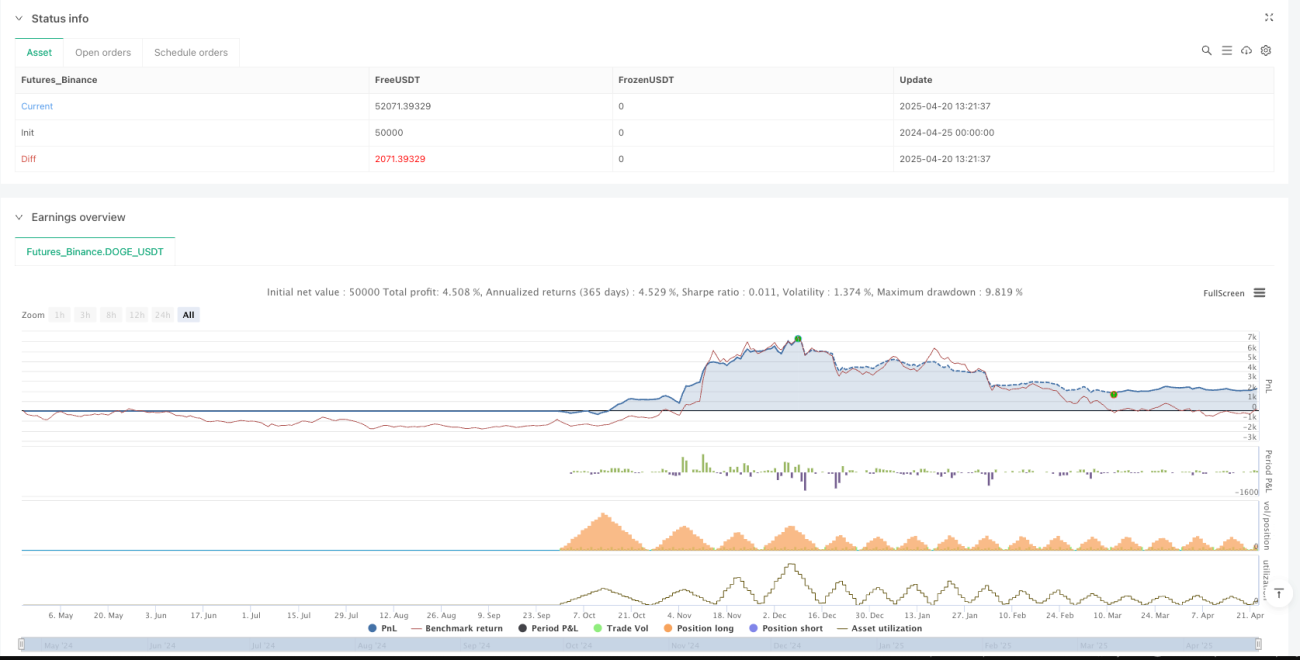Screen dimensions: 1300x660
Task: Hide the Position long series in the legend
Action: (699, 628)
